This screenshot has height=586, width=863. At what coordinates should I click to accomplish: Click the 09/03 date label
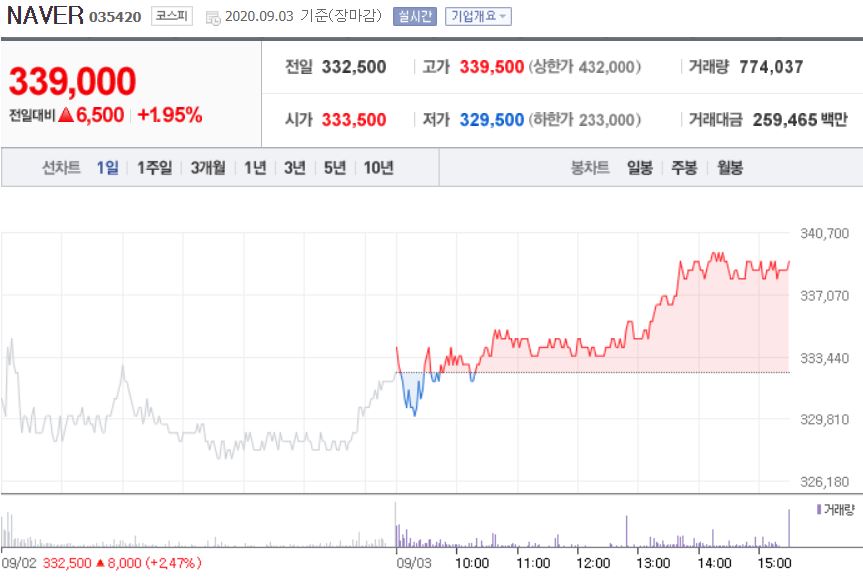click(414, 563)
